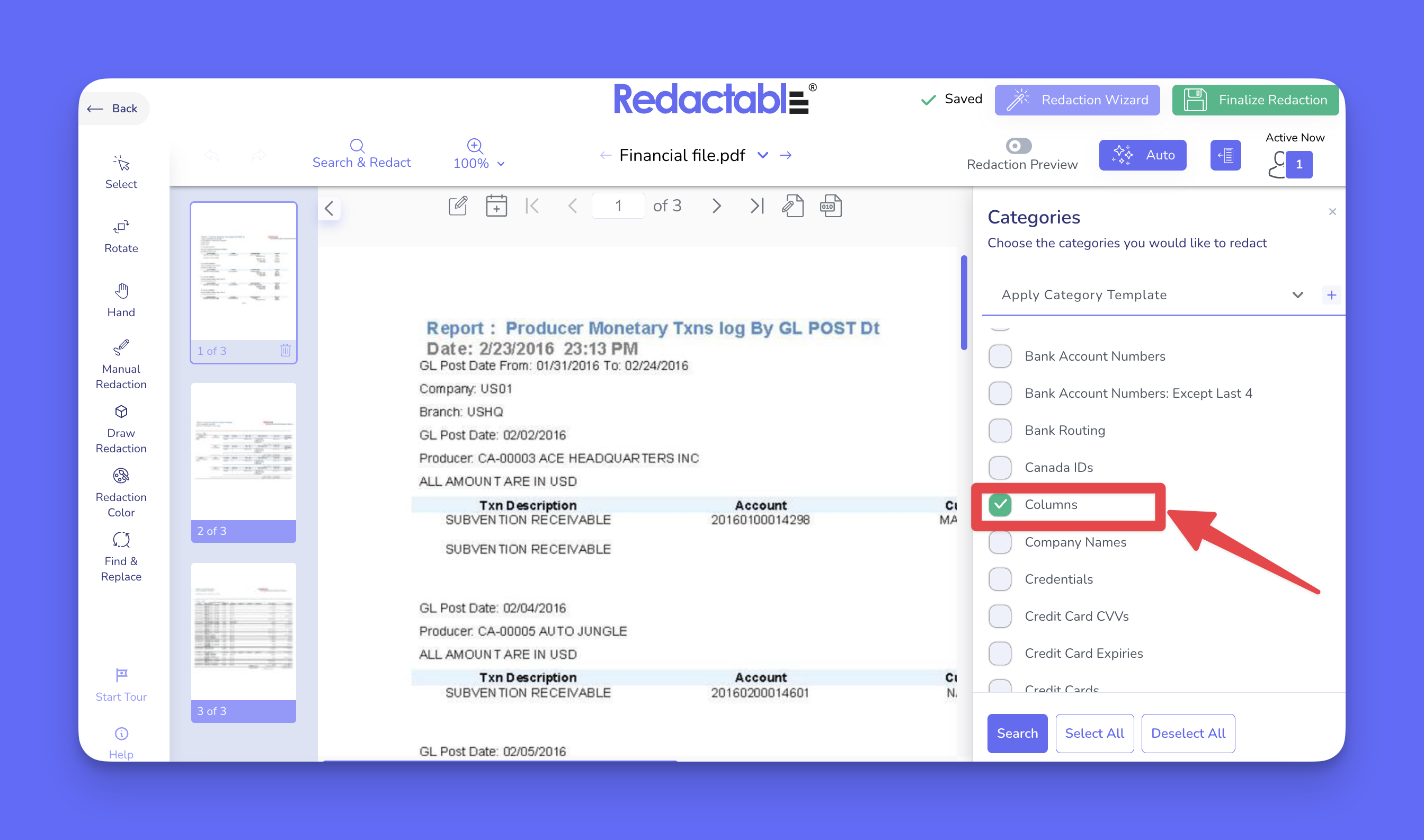The height and width of the screenshot is (840, 1424).
Task: Uncheck the Columns category checkbox
Action: point(999,504)
